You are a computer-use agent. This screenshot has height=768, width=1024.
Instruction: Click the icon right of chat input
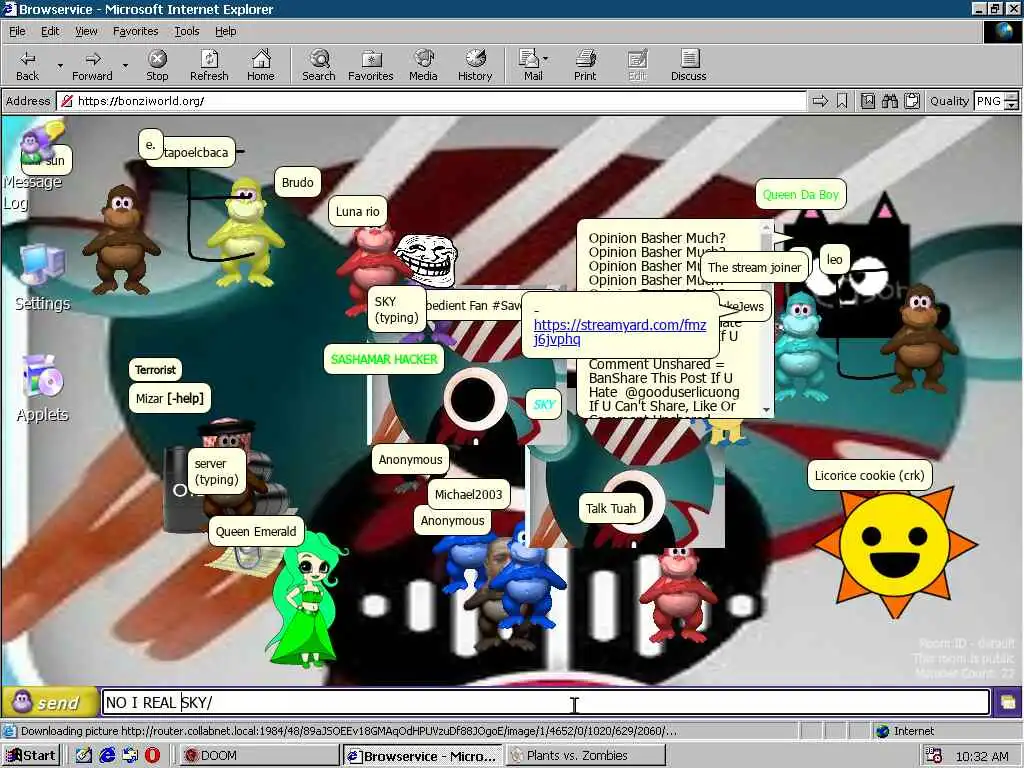click(1008, 703)
